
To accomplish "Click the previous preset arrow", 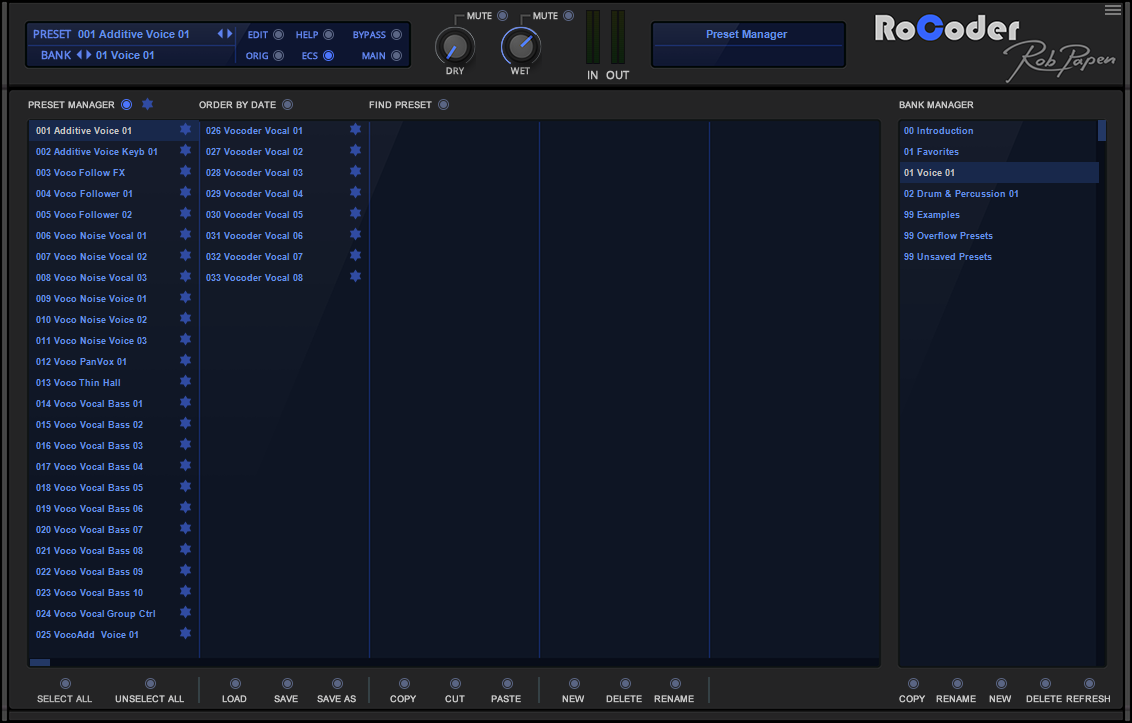I will tap(222, 33).
